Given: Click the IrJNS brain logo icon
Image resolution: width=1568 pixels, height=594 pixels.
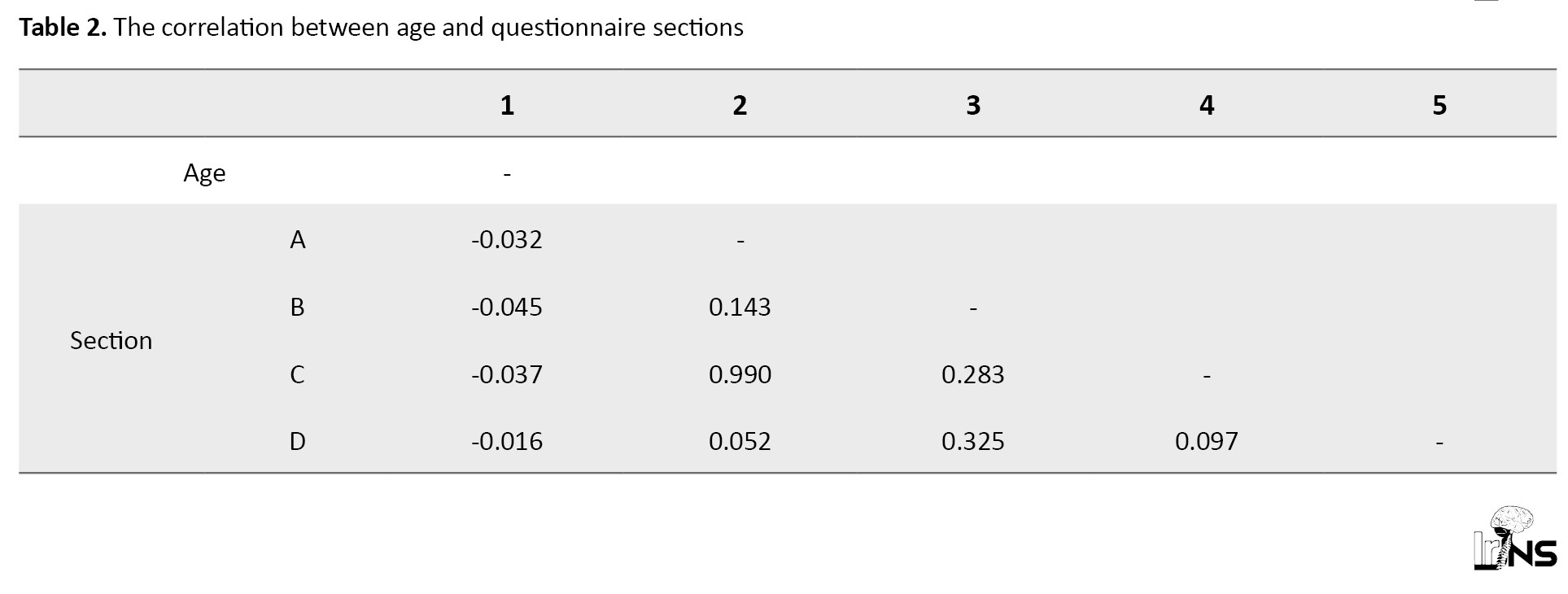Looking at the screenshot, I should tap(1514, 538).
